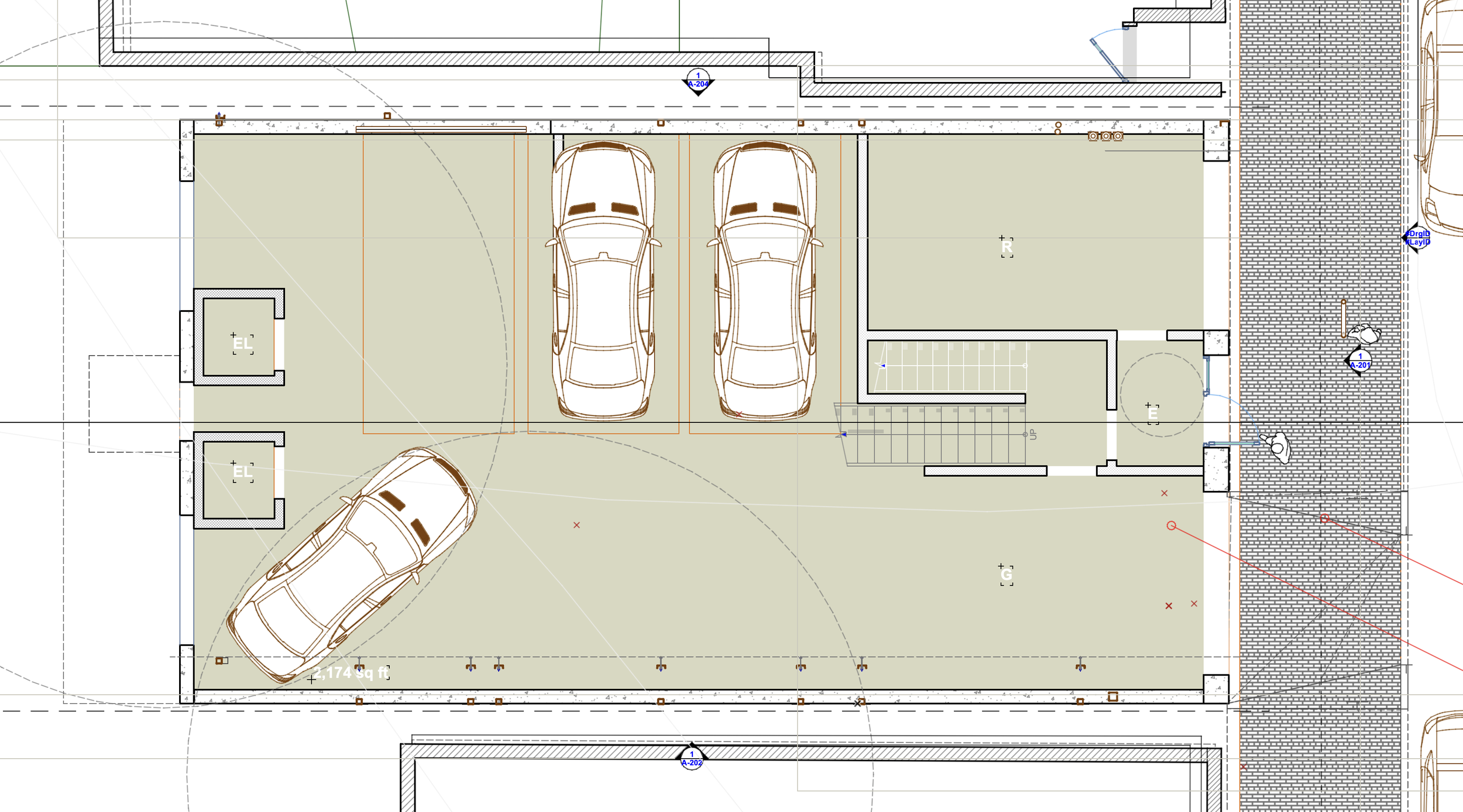Select the large brown square near bottom-right corner
This screenshot has height=812, width=1463.
pos(1113,697)
